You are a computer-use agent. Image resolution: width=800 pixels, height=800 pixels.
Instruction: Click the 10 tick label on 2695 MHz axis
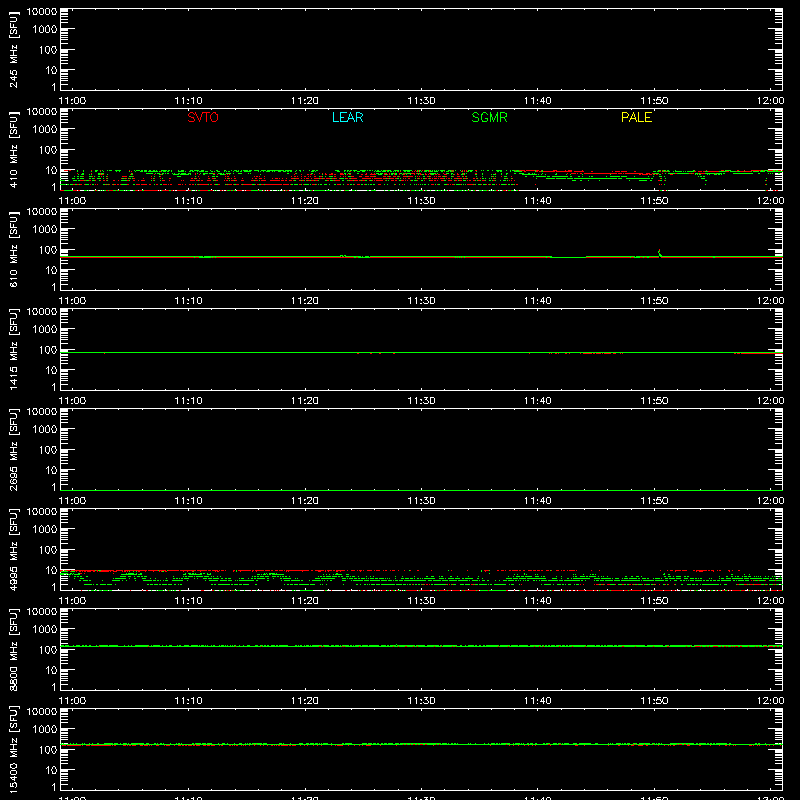point(52,470)
